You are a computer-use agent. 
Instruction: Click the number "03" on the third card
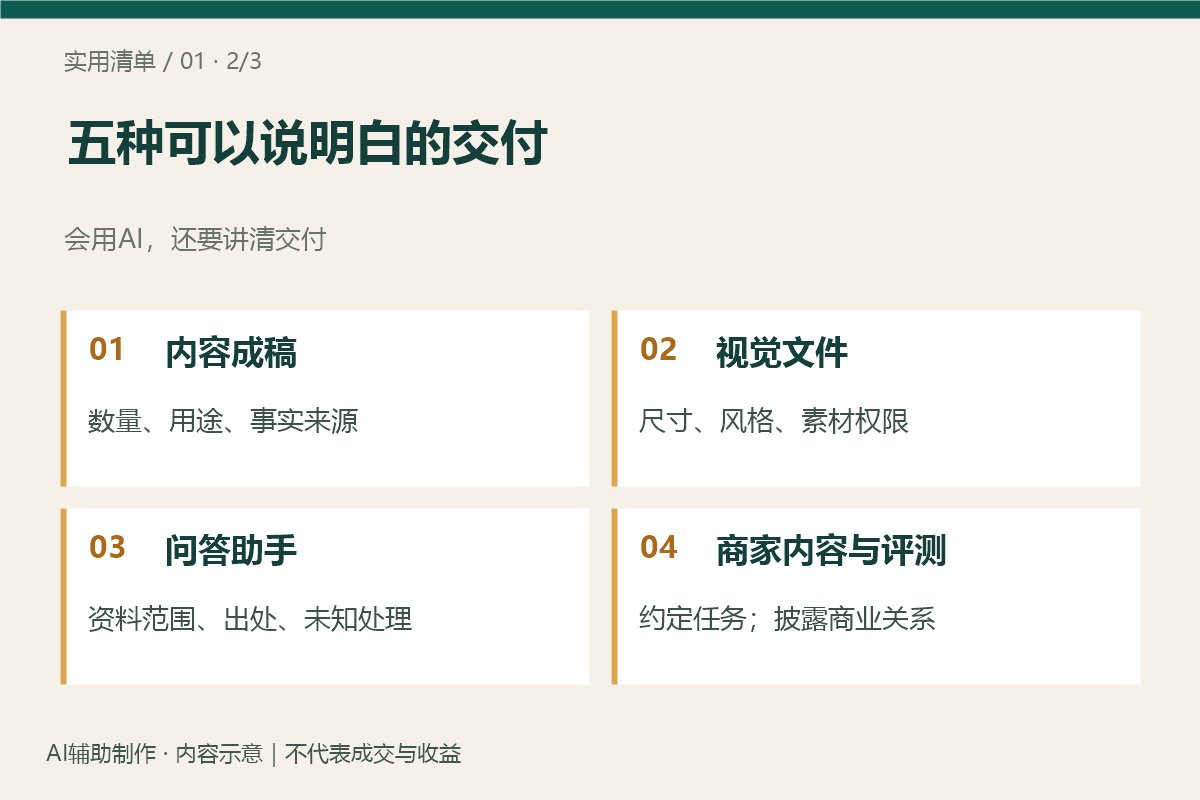tap(107, 548)
